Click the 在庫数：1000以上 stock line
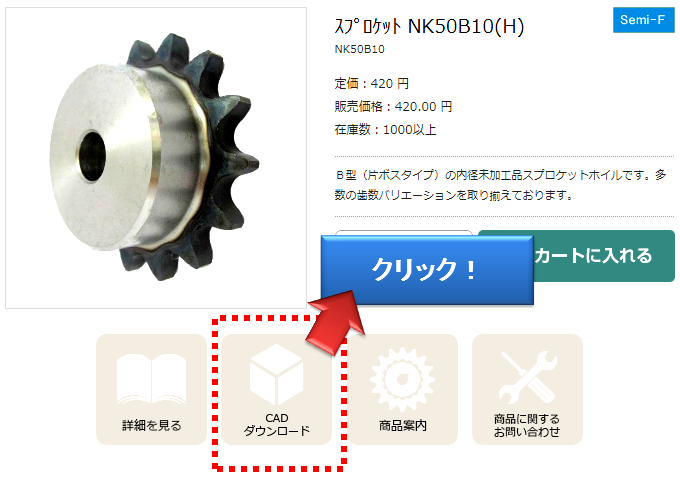This screenshot has height=478, width=680. 386,129
